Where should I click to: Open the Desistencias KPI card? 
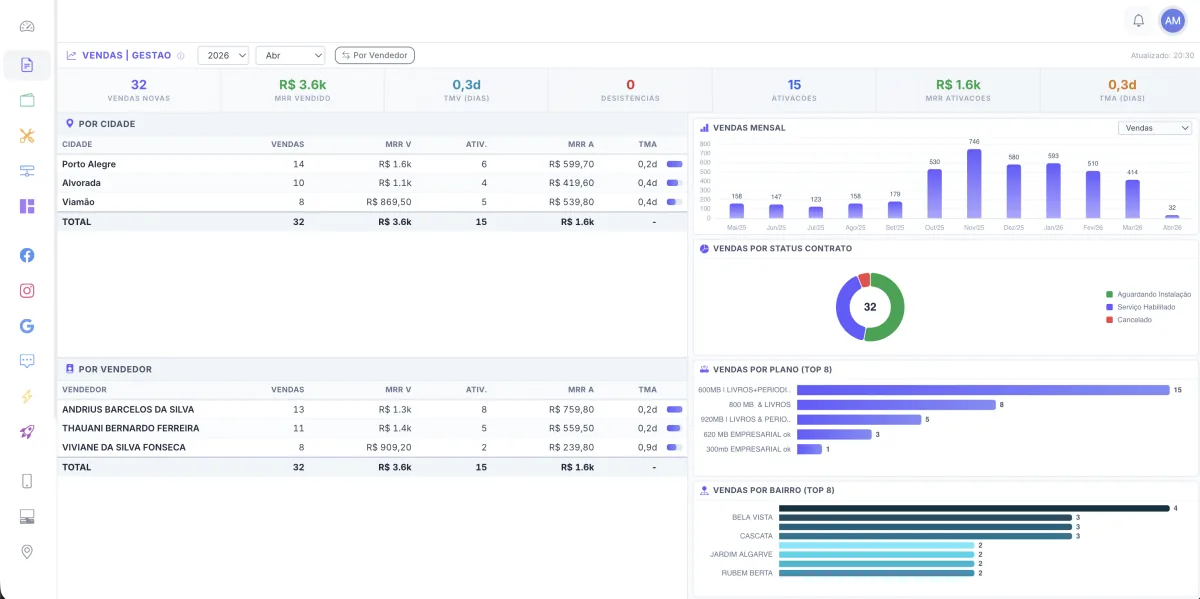pyautogui.click(x=630, y=90)
